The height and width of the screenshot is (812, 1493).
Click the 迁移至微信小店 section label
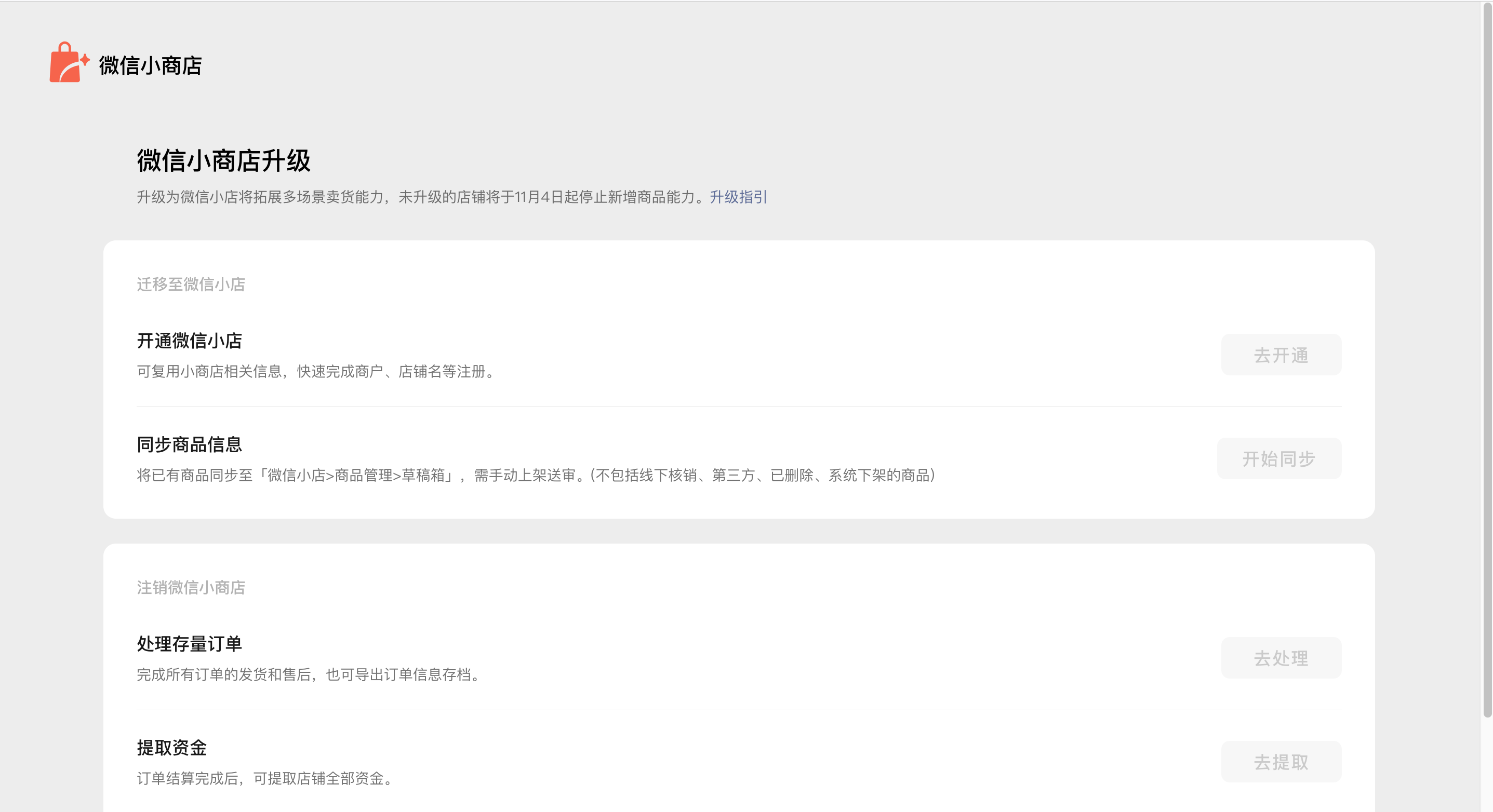191,285
